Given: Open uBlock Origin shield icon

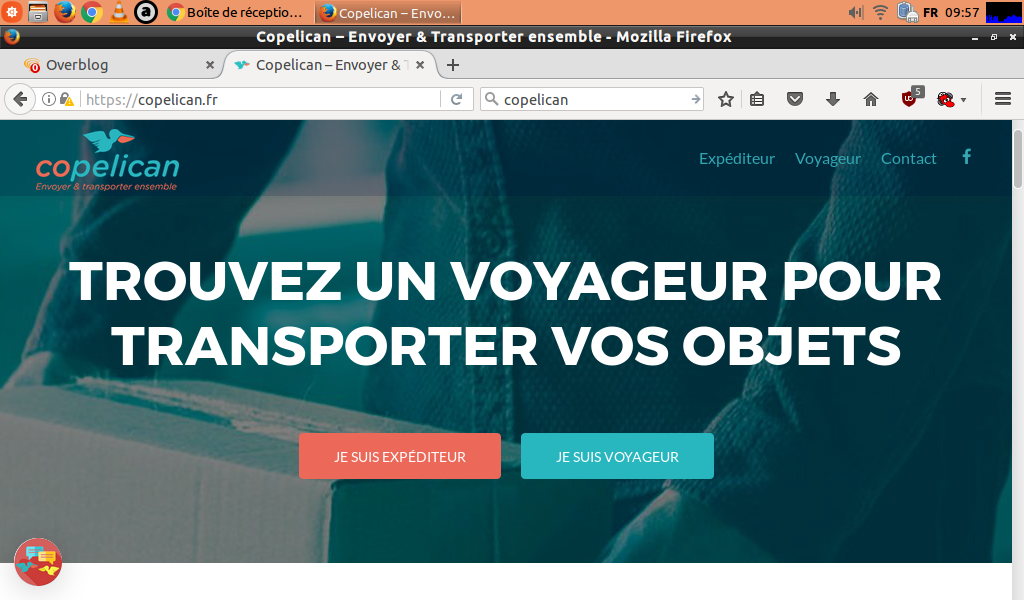Looking at the screenshot, I should click(909, 99).
